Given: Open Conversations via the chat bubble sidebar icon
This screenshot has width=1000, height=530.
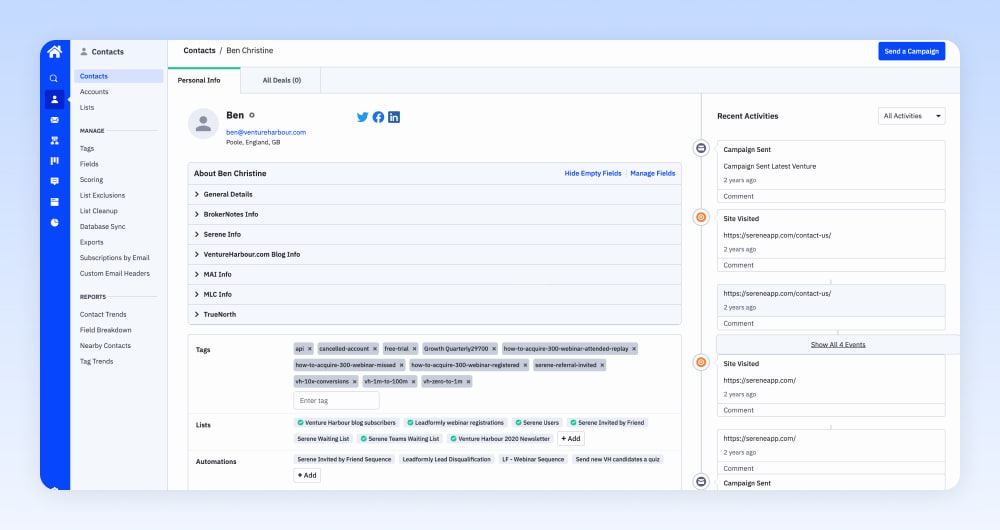Looking at the screenshot, I should (54, 181).
